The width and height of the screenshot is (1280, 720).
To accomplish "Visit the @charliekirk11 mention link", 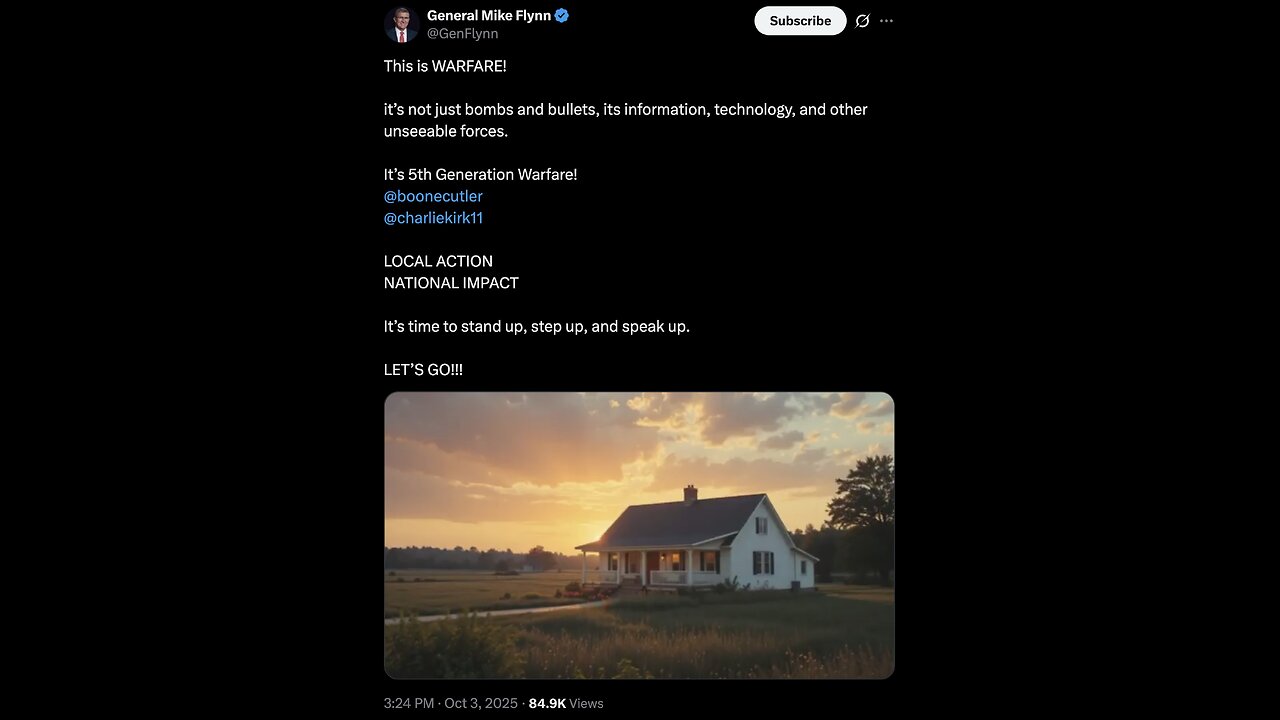I will click(x=433, y=218).
